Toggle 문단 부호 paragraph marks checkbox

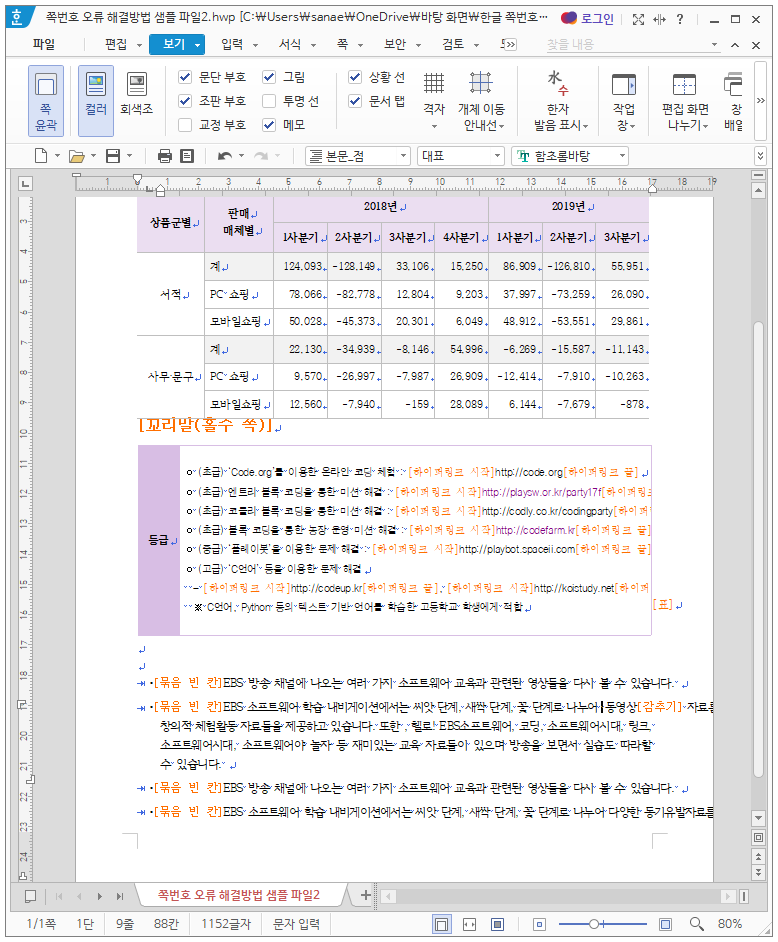[185, 77]
